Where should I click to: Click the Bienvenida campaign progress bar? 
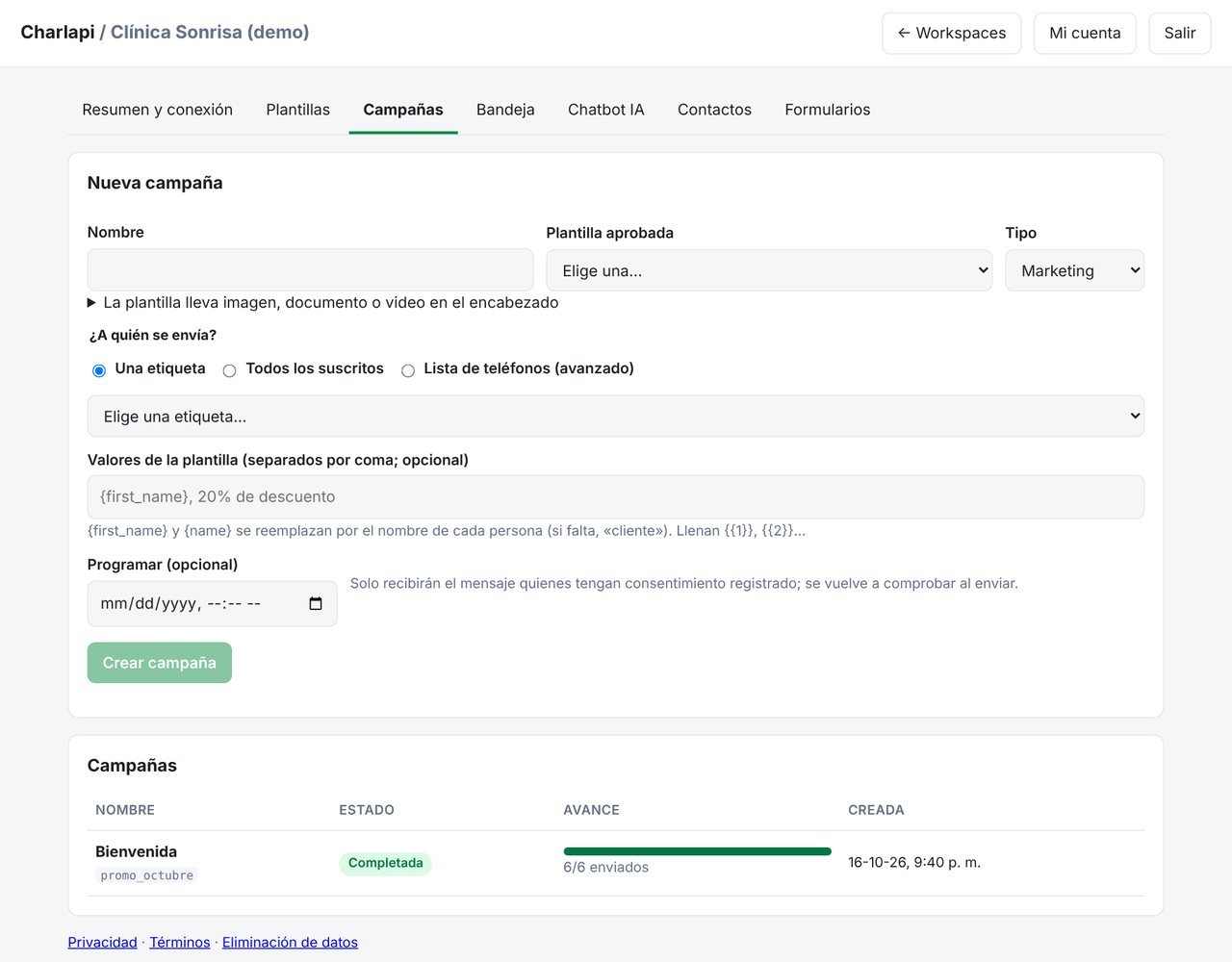[x=697, y=851]
